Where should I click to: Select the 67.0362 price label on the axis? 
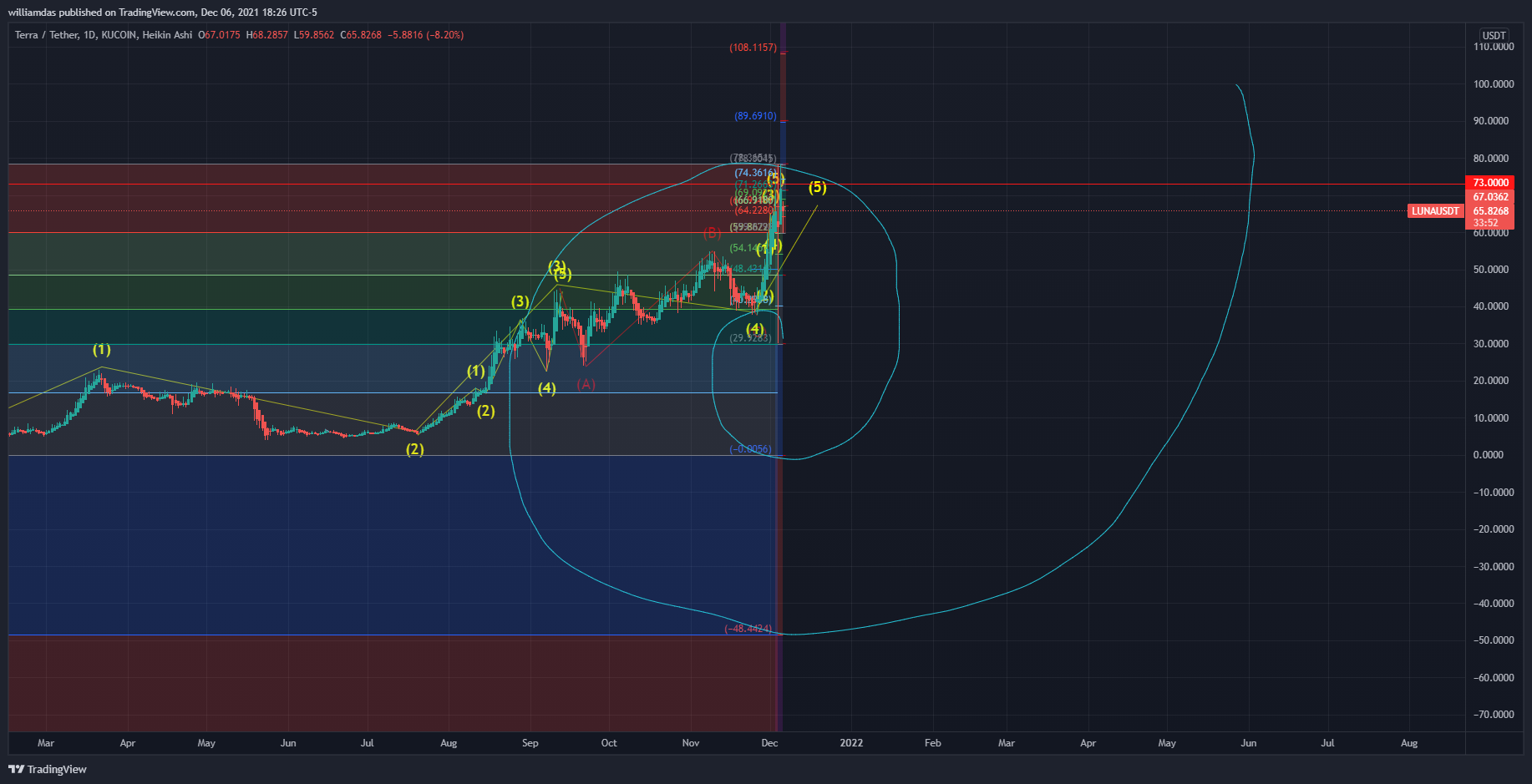click(x=1490, y=197)
